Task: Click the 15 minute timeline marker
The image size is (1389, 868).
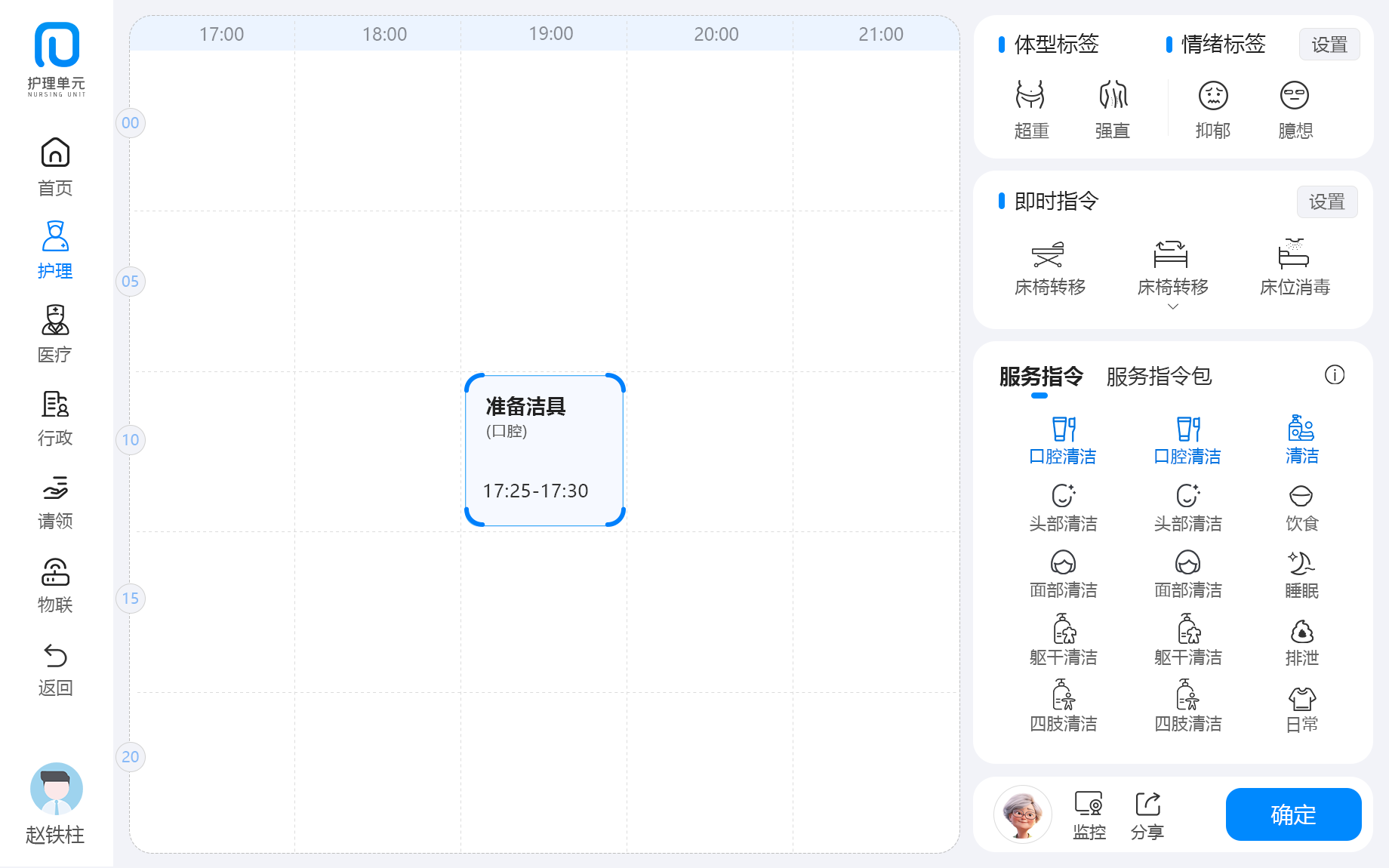Action: tap(130, 599)
